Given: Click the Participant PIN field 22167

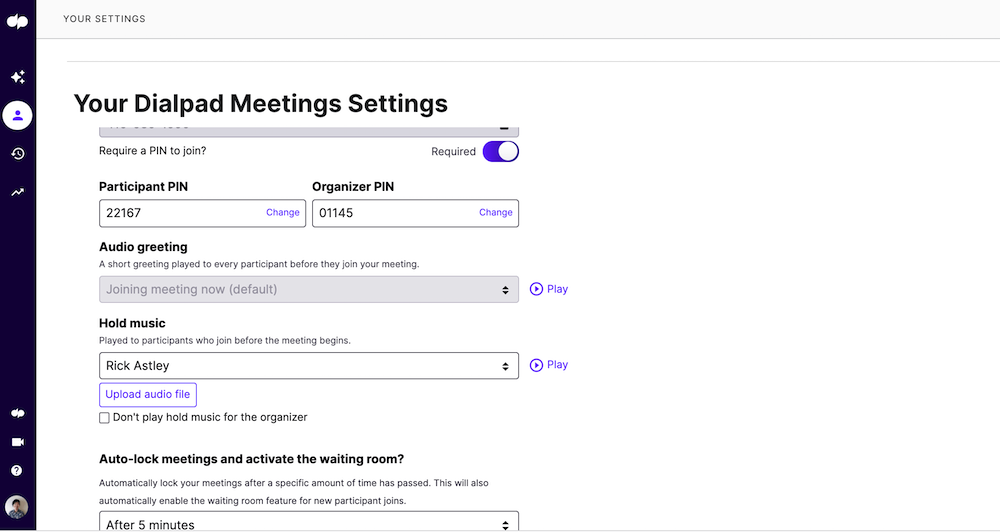Looking at the screenshot, I should click(x=202, y=213).
